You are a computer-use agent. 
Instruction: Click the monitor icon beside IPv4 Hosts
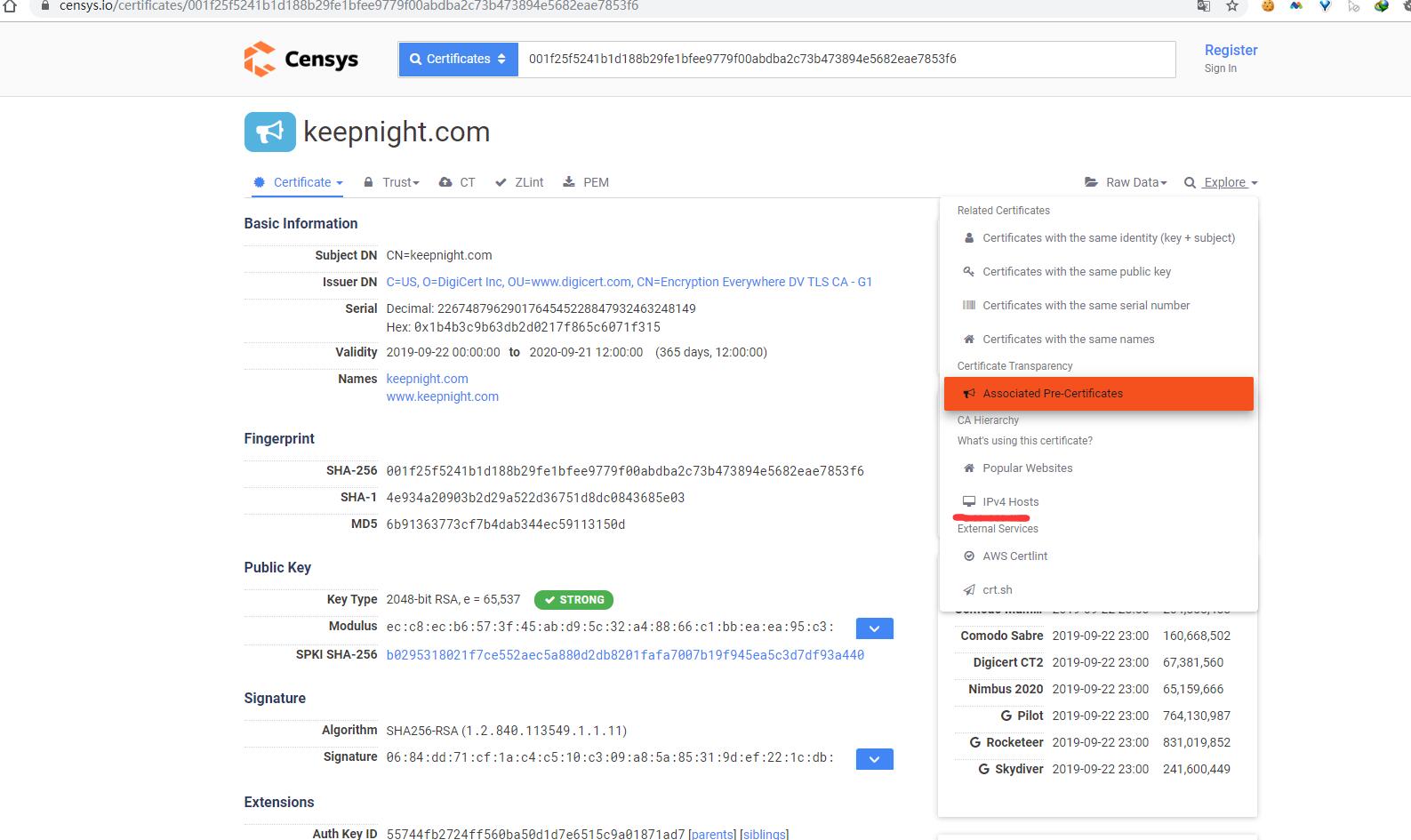pyautogui.click(x=969, y=502)
